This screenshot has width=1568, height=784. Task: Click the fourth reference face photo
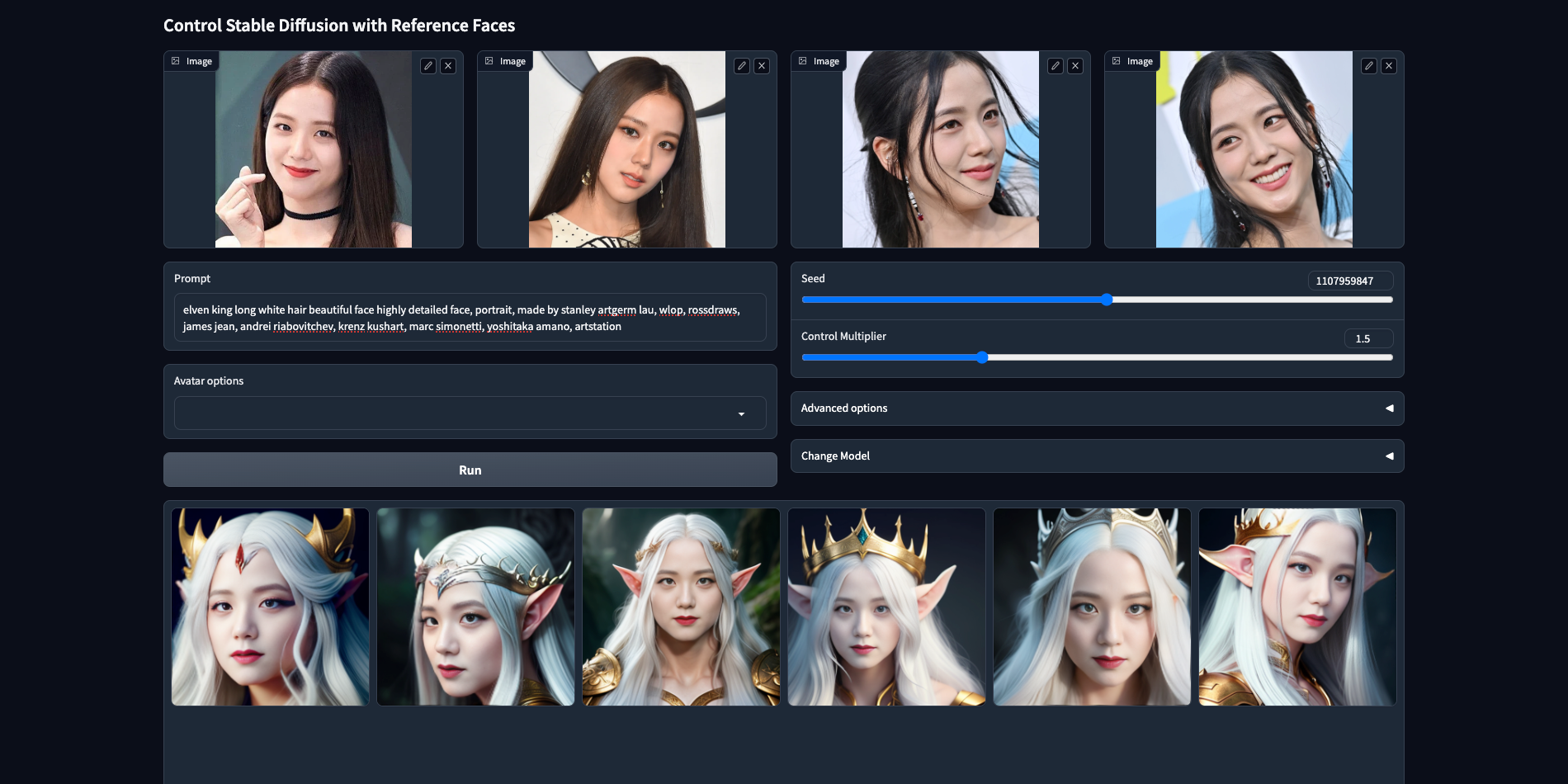click(1254, 149)
